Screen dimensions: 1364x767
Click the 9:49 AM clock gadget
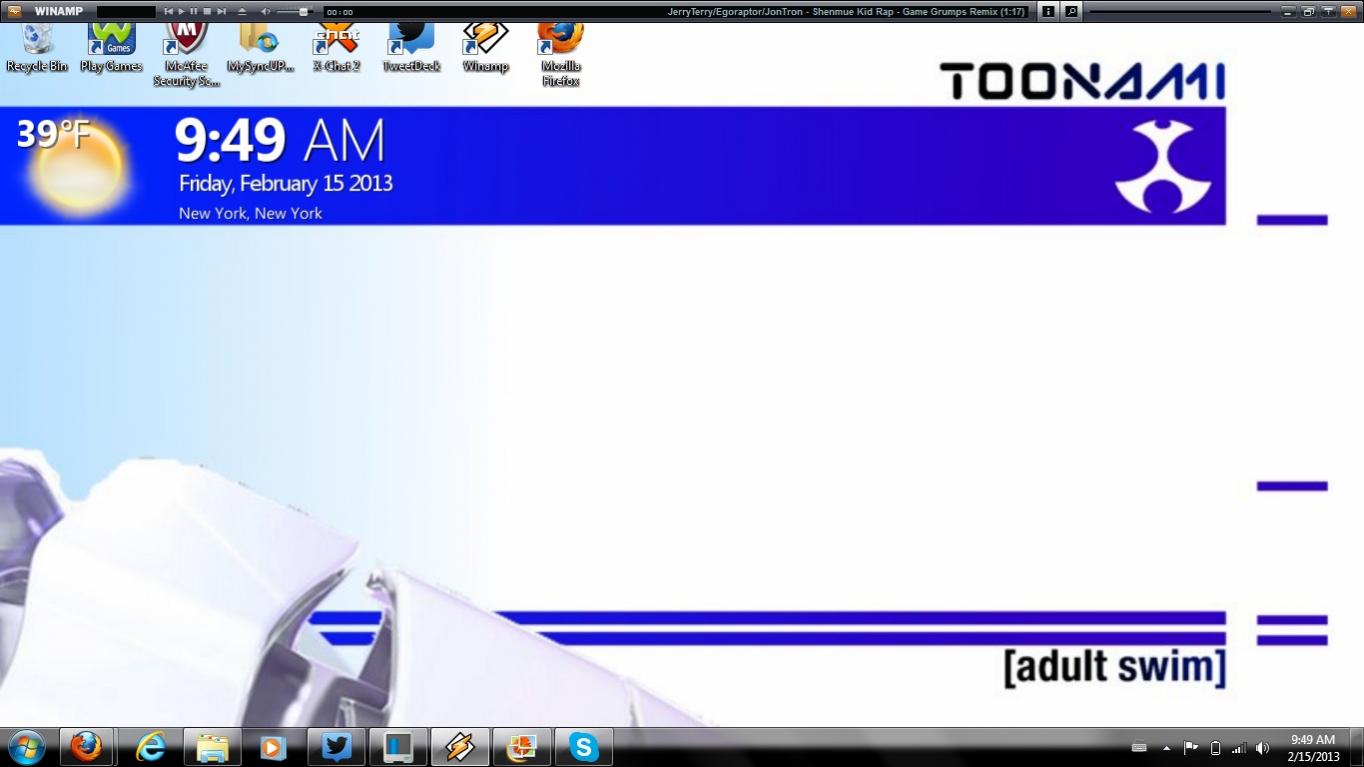[280, 141]
